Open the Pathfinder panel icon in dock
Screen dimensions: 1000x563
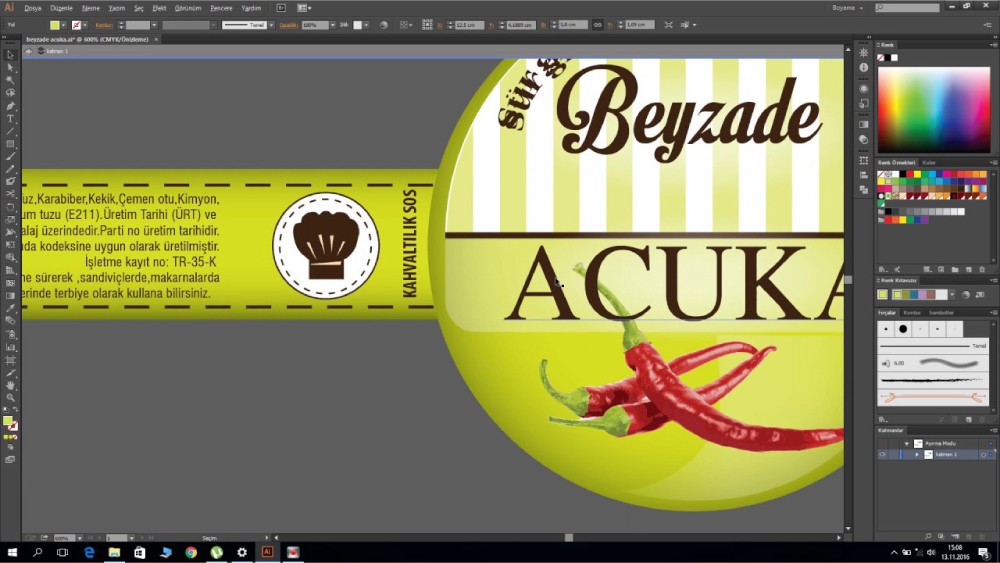[x=864, y=189]
